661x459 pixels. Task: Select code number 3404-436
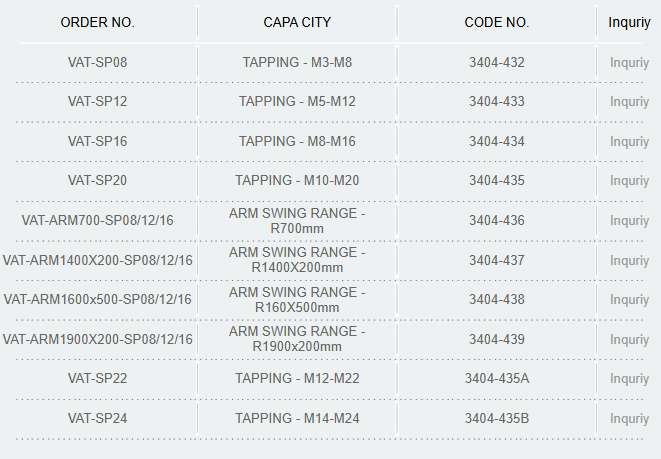pyautogui.click(x=497, y=220)
